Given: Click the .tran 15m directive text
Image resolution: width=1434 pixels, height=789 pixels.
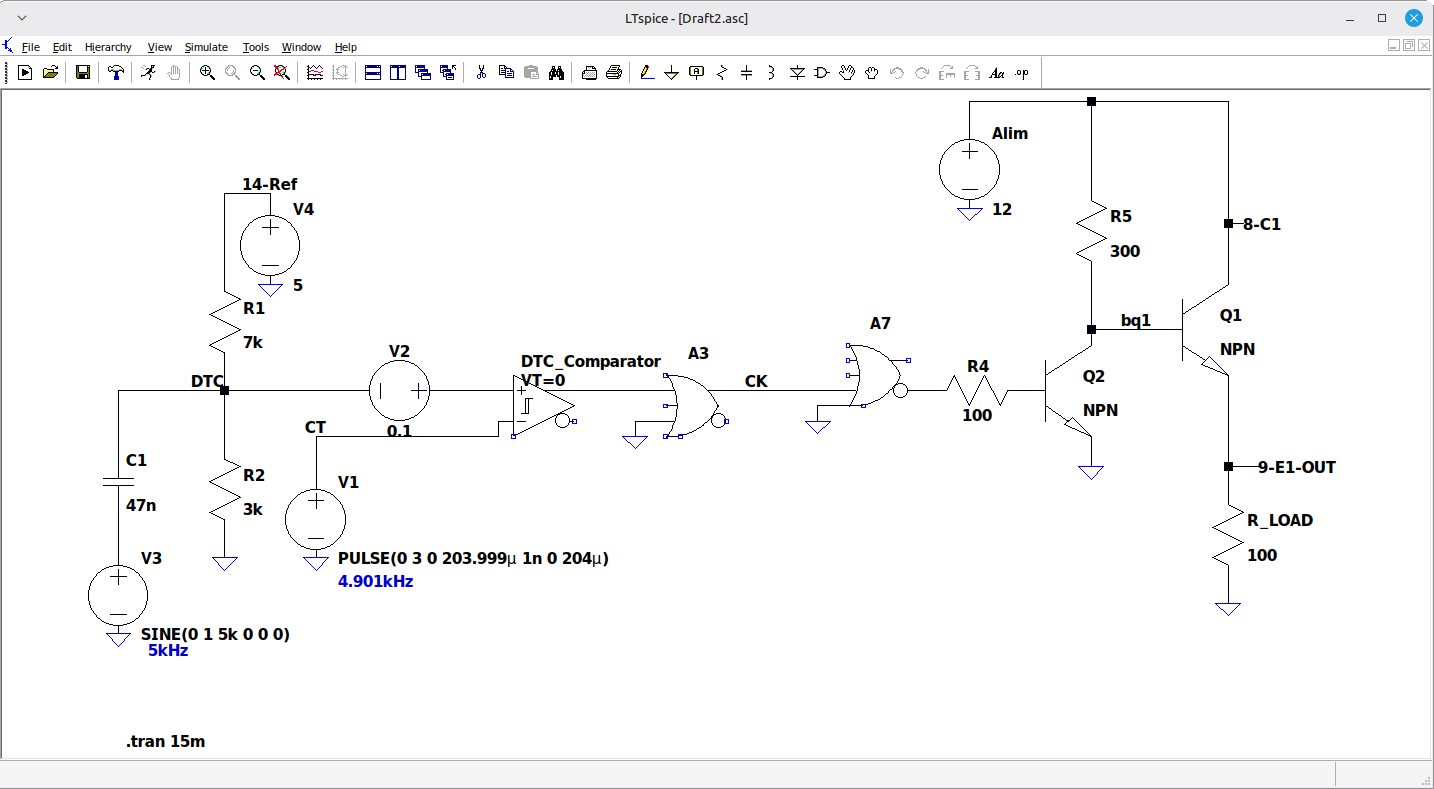Looking at the screenshot, I should [166, 741].
